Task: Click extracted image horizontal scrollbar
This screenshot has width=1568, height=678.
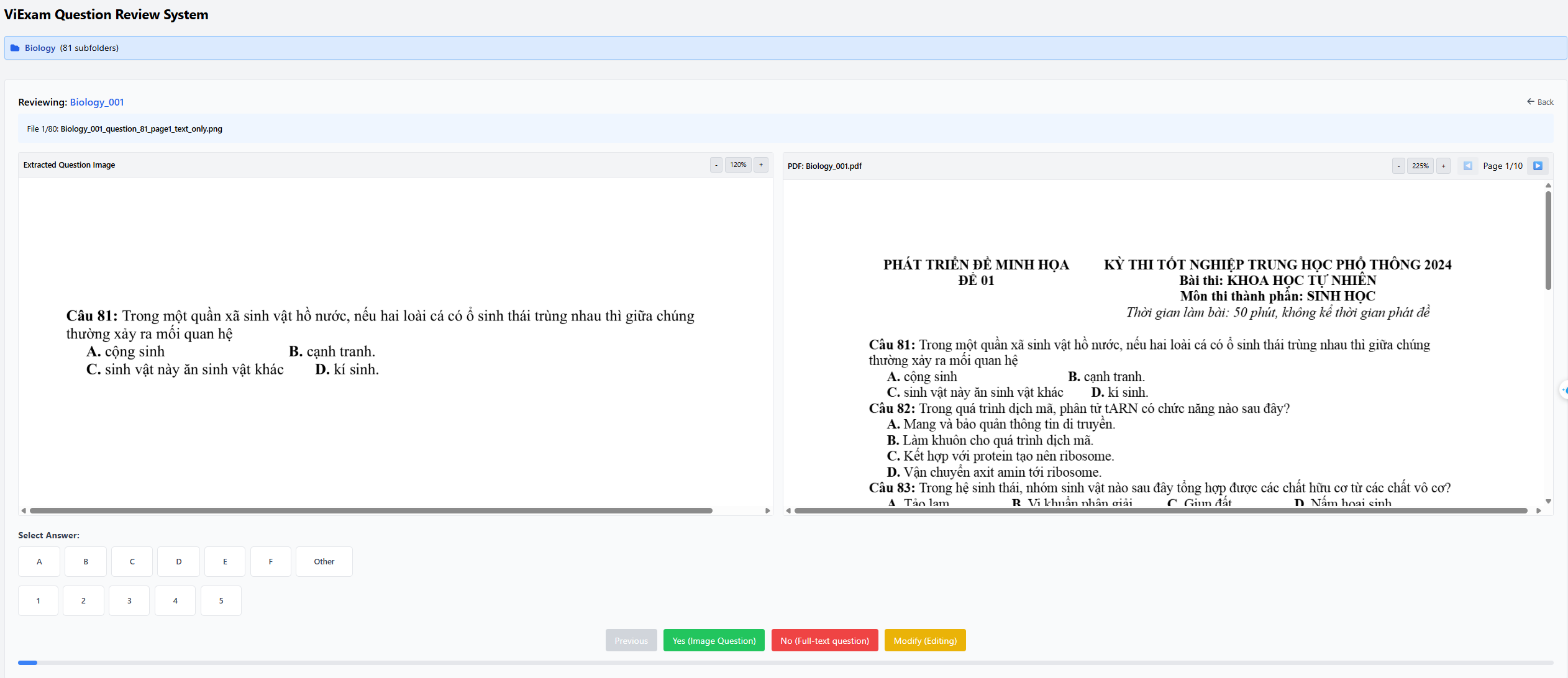Action: [371, 510]
